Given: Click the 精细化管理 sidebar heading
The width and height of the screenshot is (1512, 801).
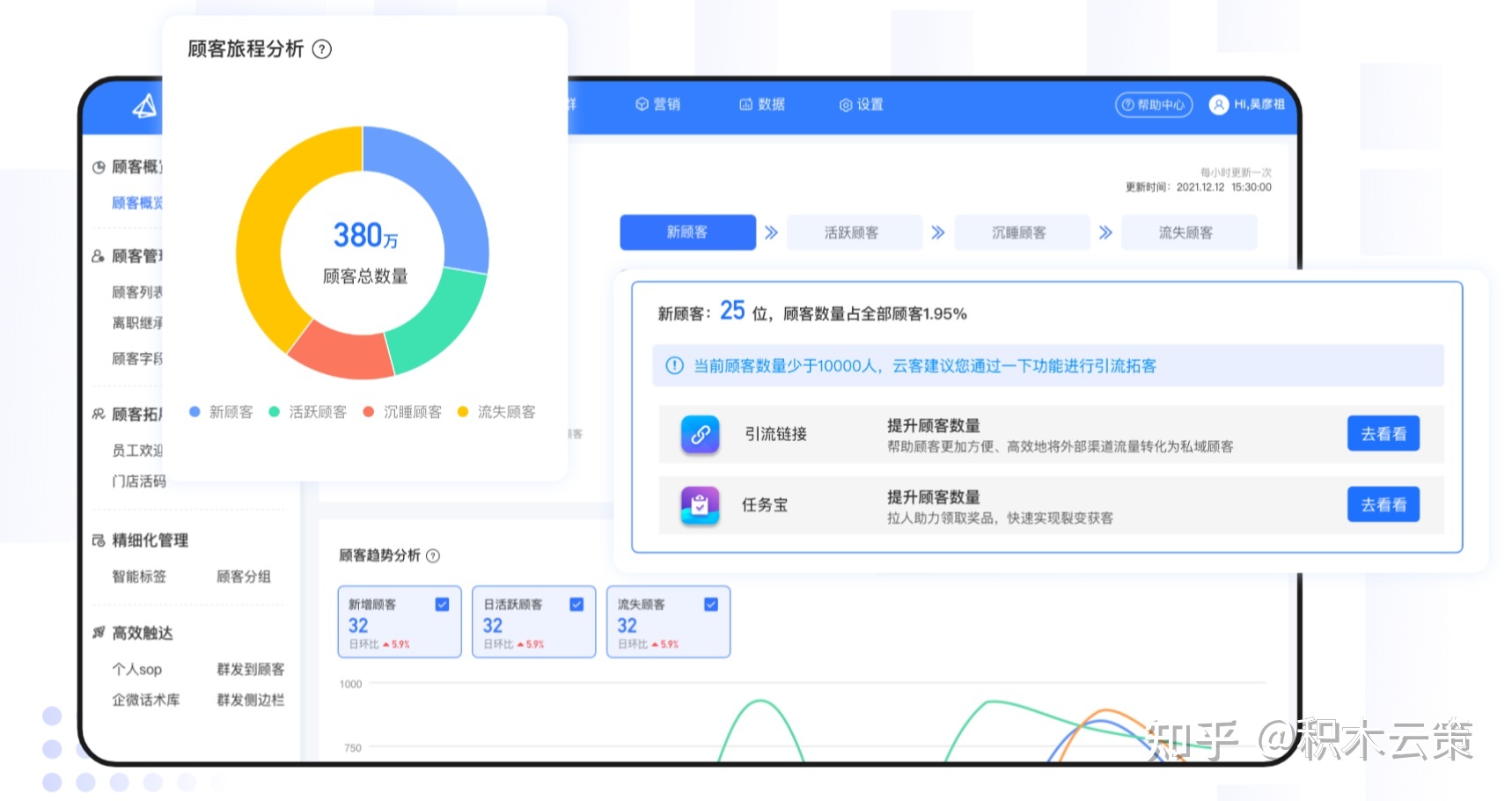Looking at the screenshot, I should (150, 540).
